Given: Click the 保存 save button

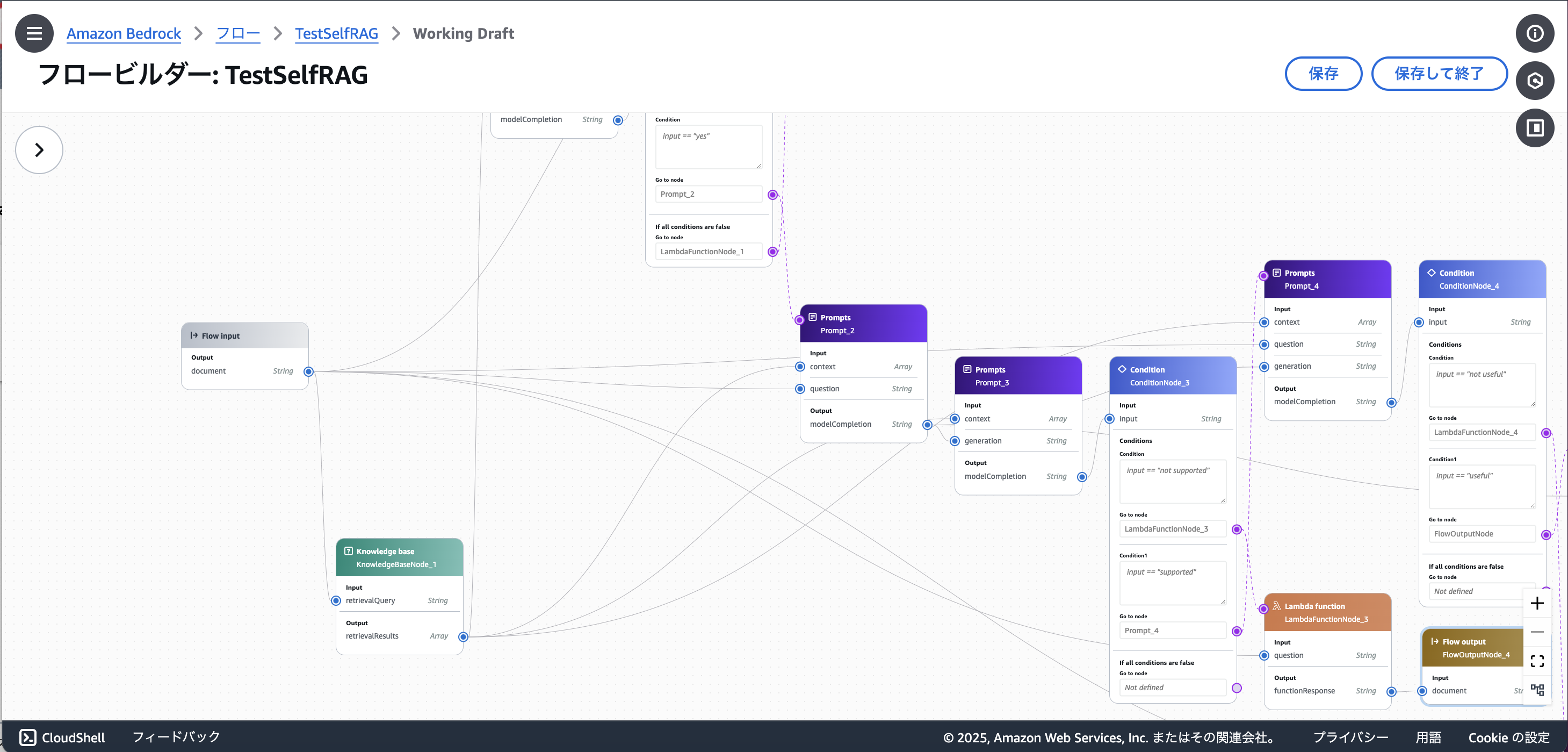Looking at the screenshot, I should 1323,74.
